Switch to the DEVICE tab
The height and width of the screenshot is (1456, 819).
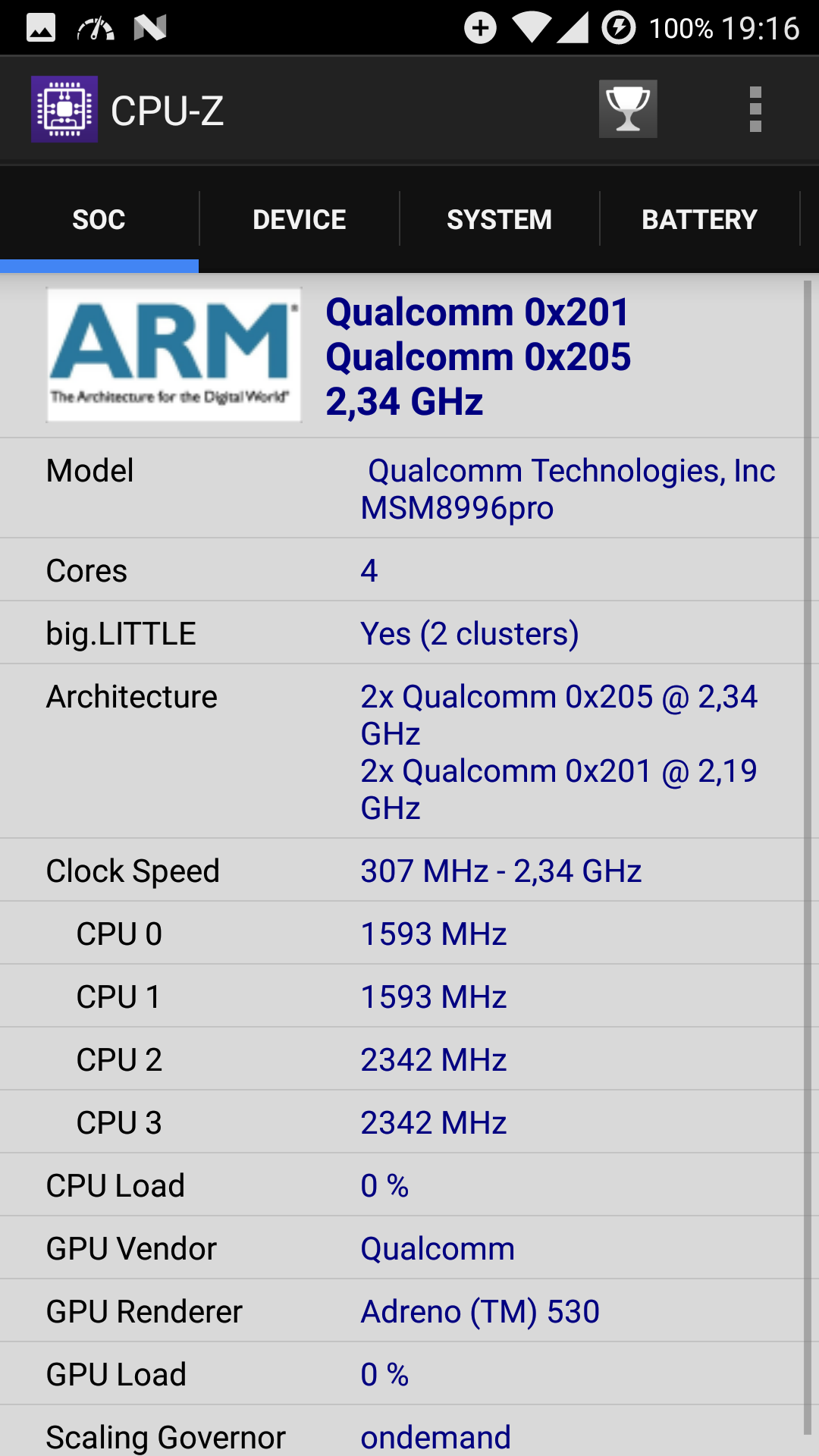pyautogui.click(x=300, y=219)
